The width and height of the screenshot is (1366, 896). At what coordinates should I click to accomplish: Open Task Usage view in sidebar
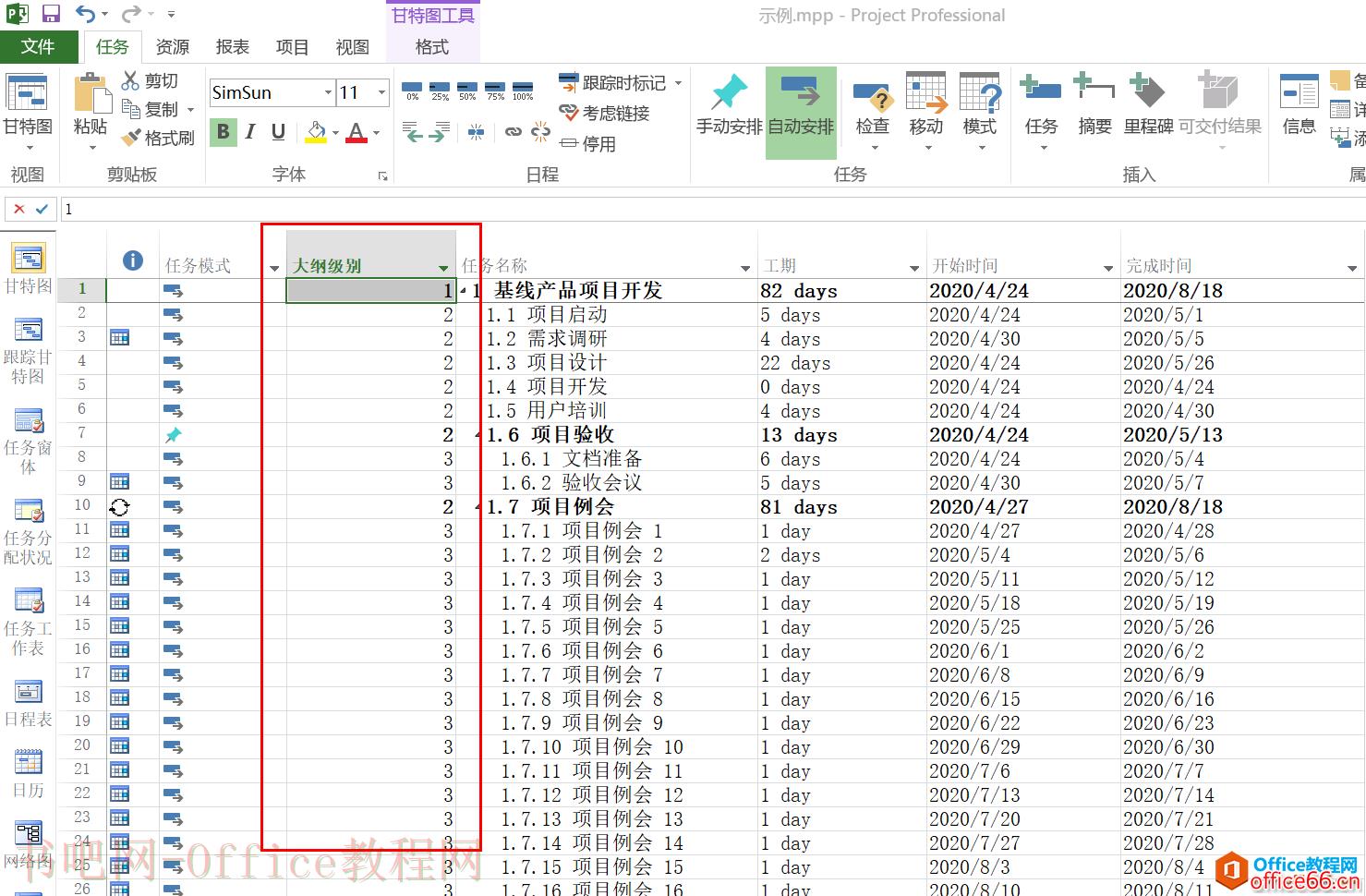29,531
